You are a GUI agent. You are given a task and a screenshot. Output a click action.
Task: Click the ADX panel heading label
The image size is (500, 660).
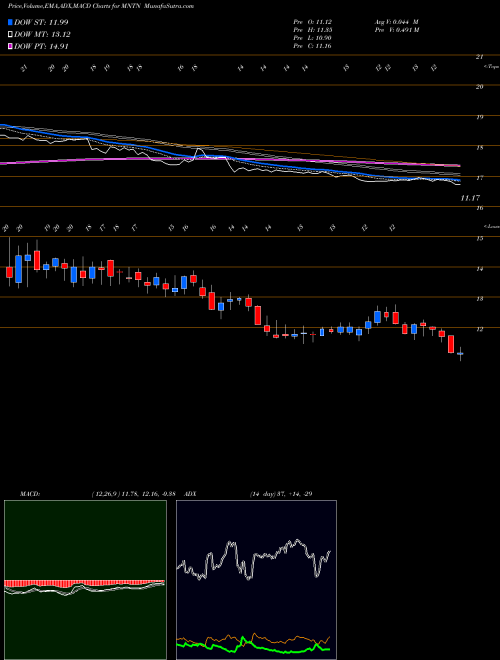click(191, 494)
